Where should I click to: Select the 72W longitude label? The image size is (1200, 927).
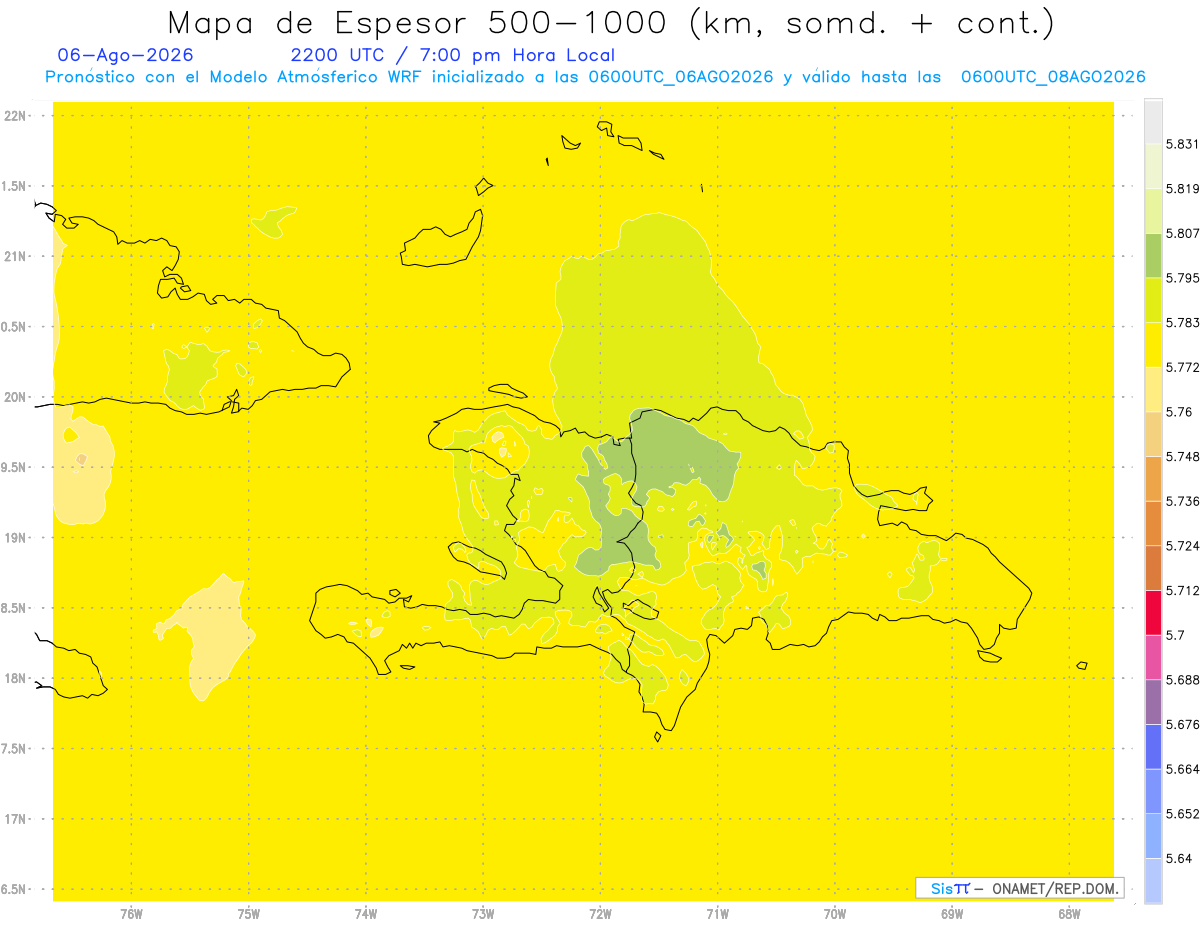point(600,914)
